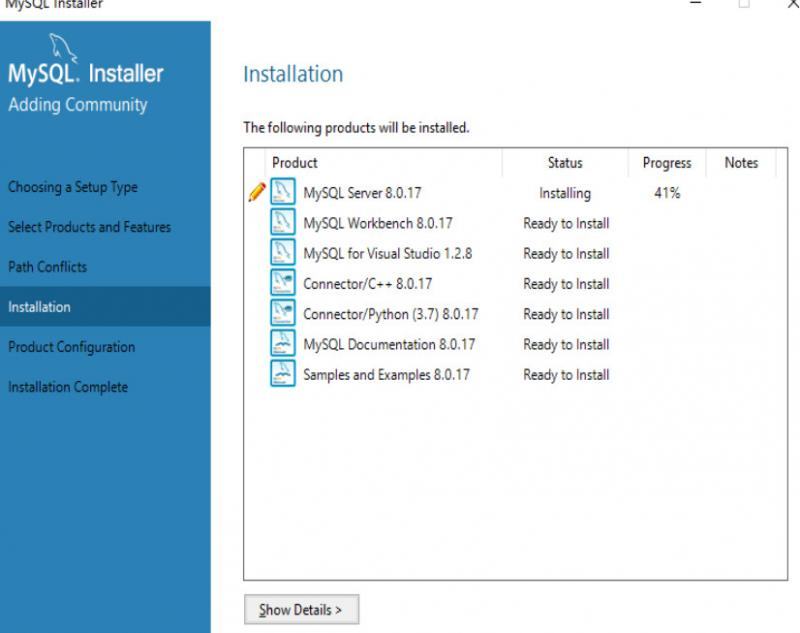Open the Path Conflicts step
800x633 pixels.
coord(47,266)
